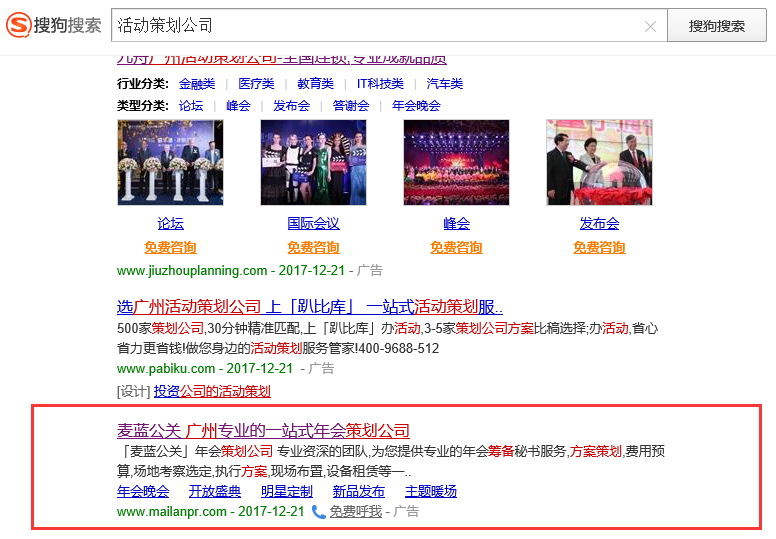Open the 开放盛典 sublink
Screen dimensions: 776x539
click(x=215, y=491)
